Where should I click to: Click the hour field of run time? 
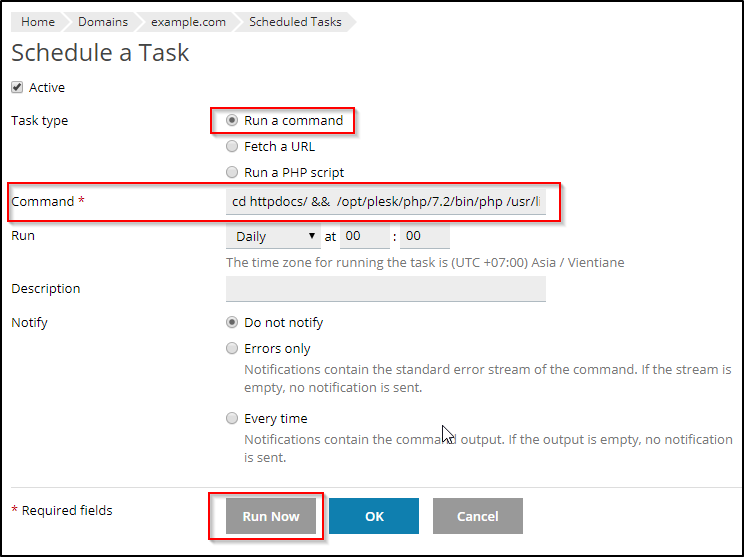[x=364, y=237]
